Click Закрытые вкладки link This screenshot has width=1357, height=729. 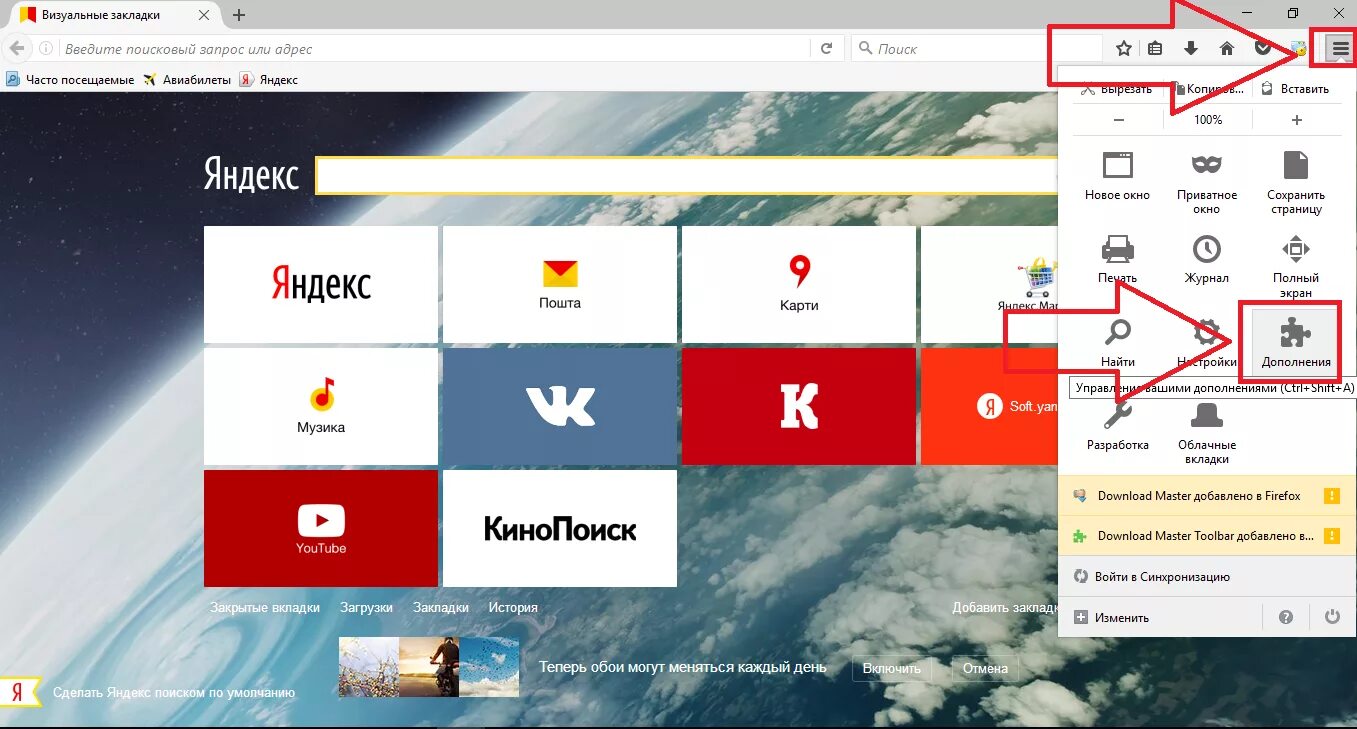pos(265,607)
